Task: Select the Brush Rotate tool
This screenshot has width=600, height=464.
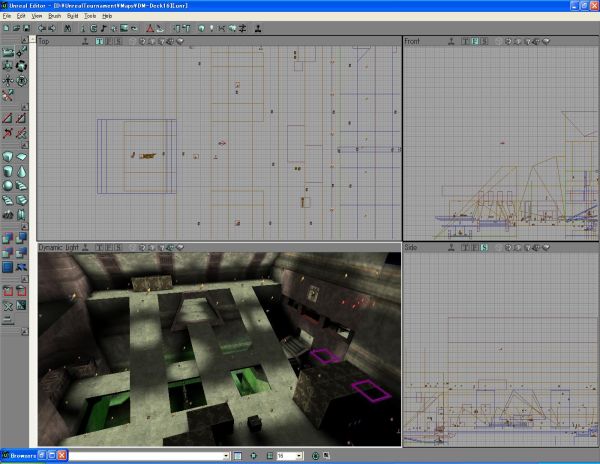Action: click(x=21, y=66)
